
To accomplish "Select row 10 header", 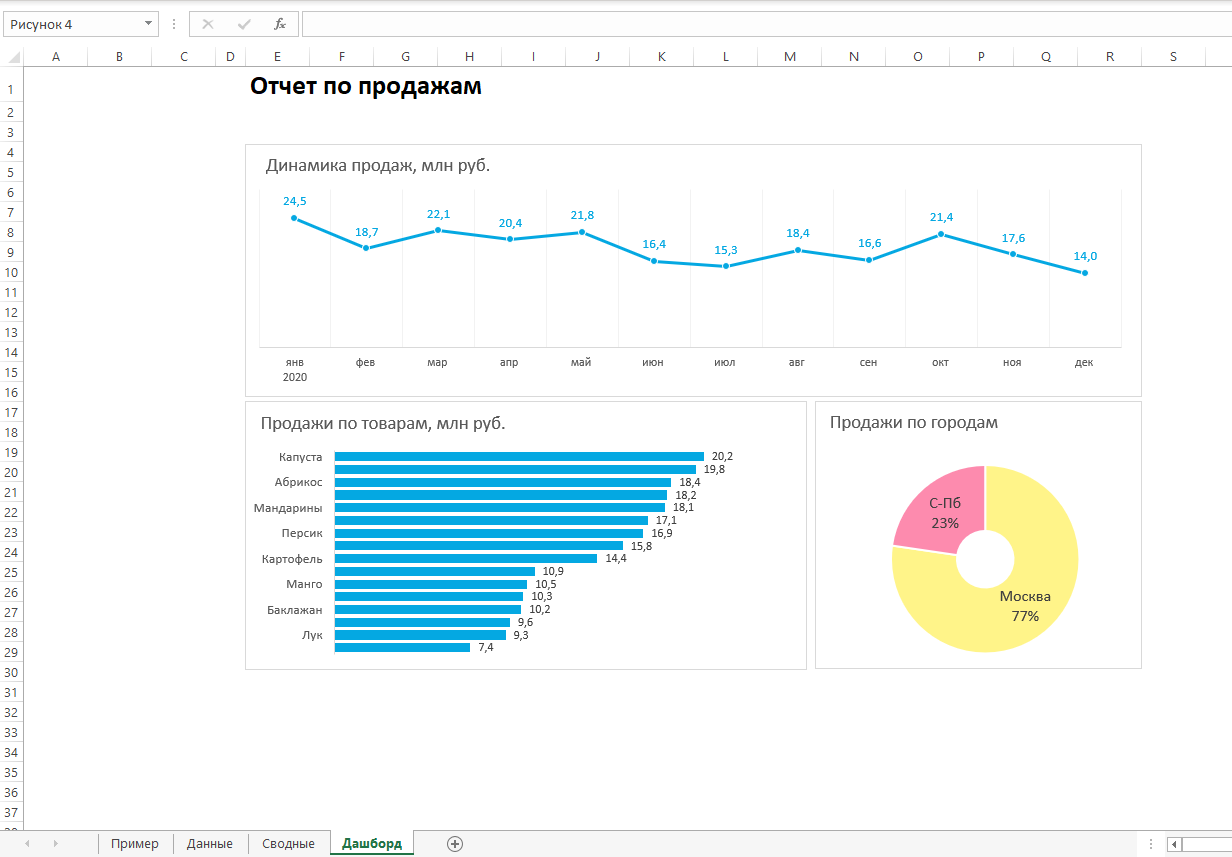I will 11,272.
